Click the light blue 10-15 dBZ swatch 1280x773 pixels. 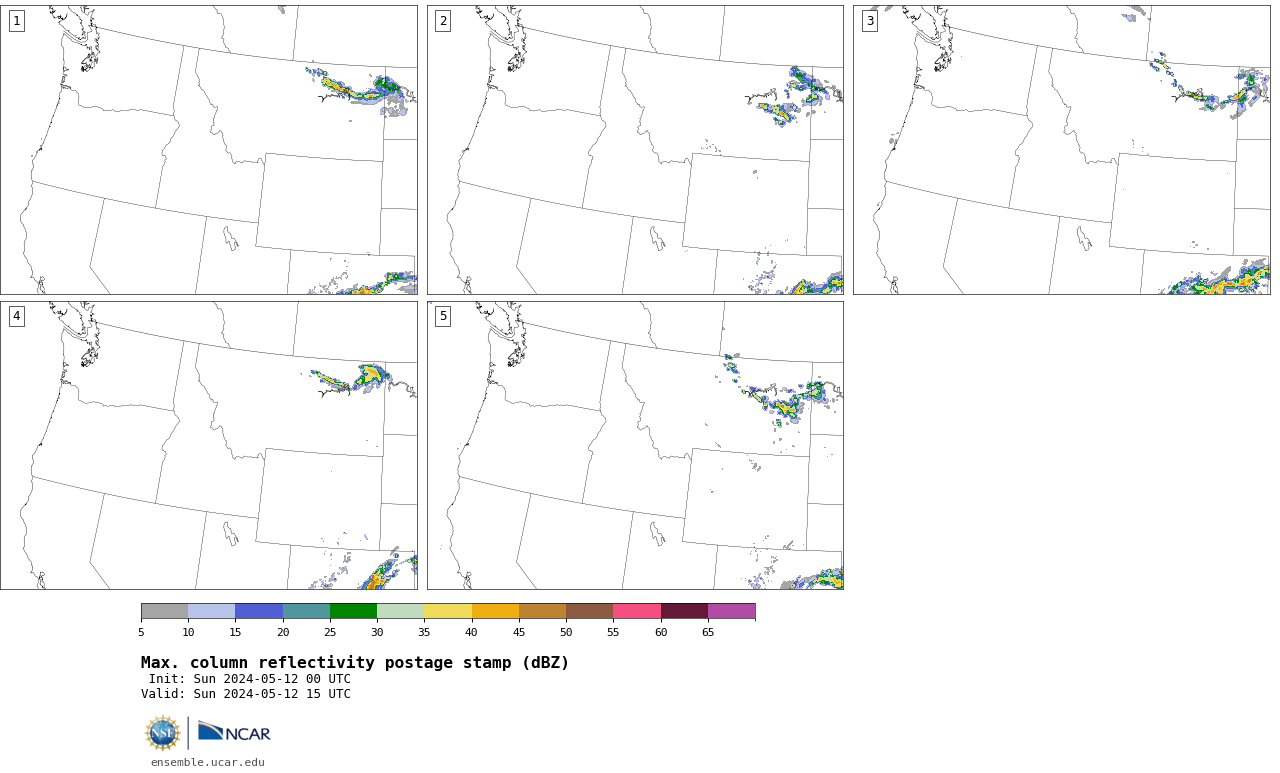[212, 611]
